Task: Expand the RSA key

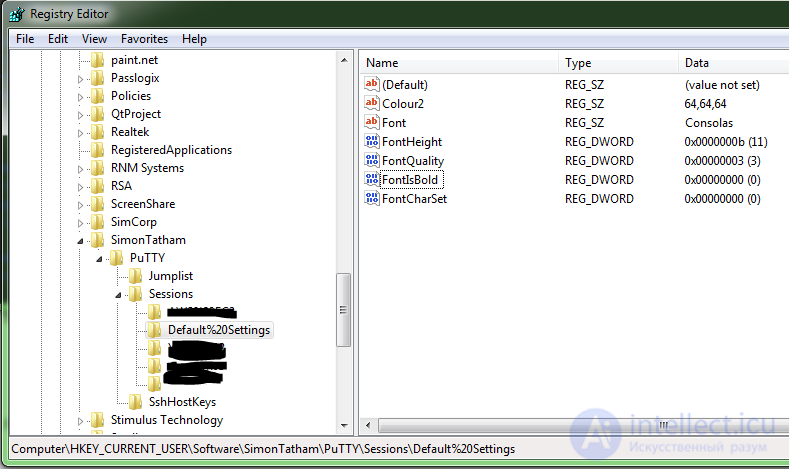Action: coord(81,187)
